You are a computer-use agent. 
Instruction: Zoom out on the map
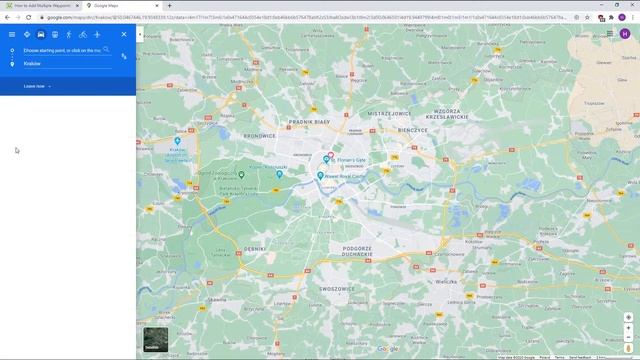click(629, 337)
